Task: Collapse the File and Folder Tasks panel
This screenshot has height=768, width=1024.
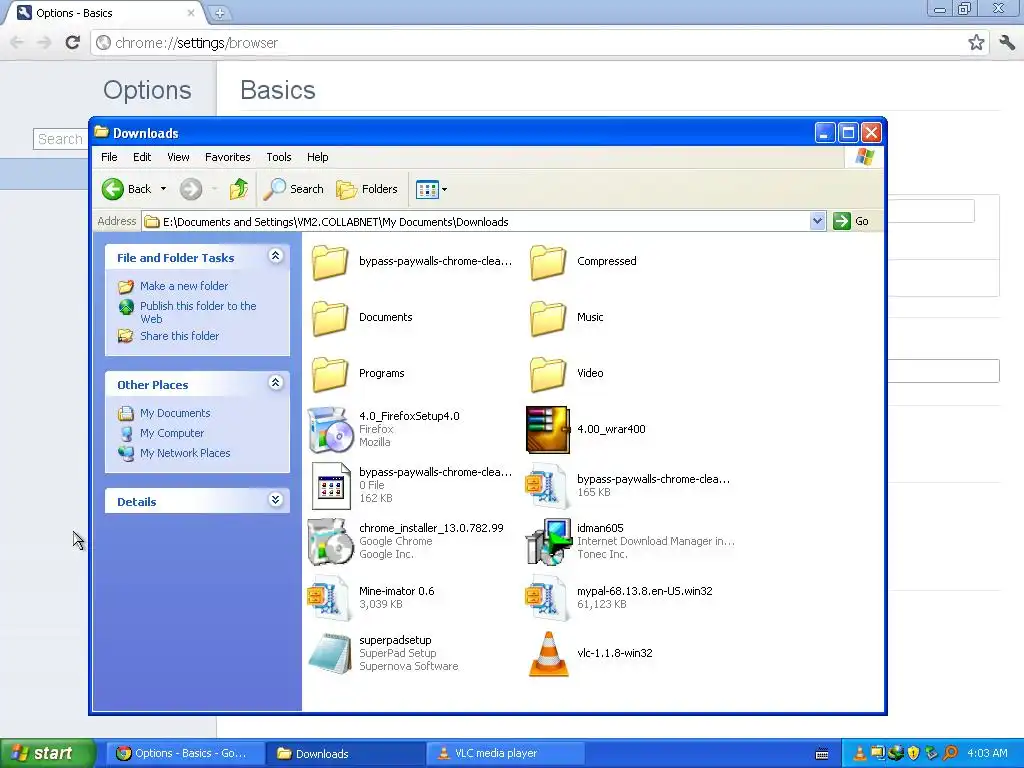Action: (276, 256)
